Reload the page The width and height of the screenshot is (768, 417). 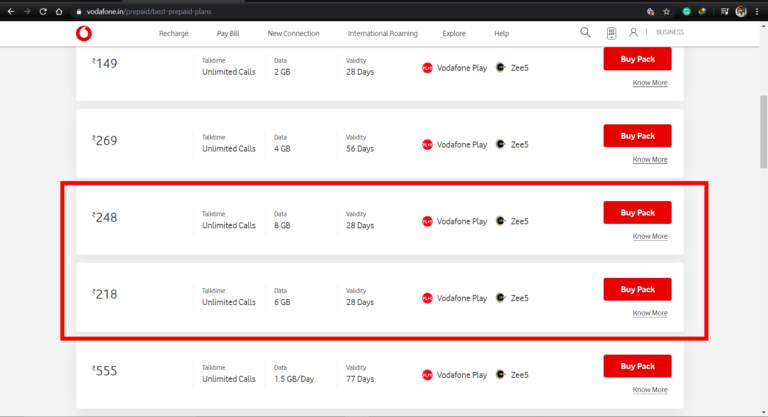[43, 11]
